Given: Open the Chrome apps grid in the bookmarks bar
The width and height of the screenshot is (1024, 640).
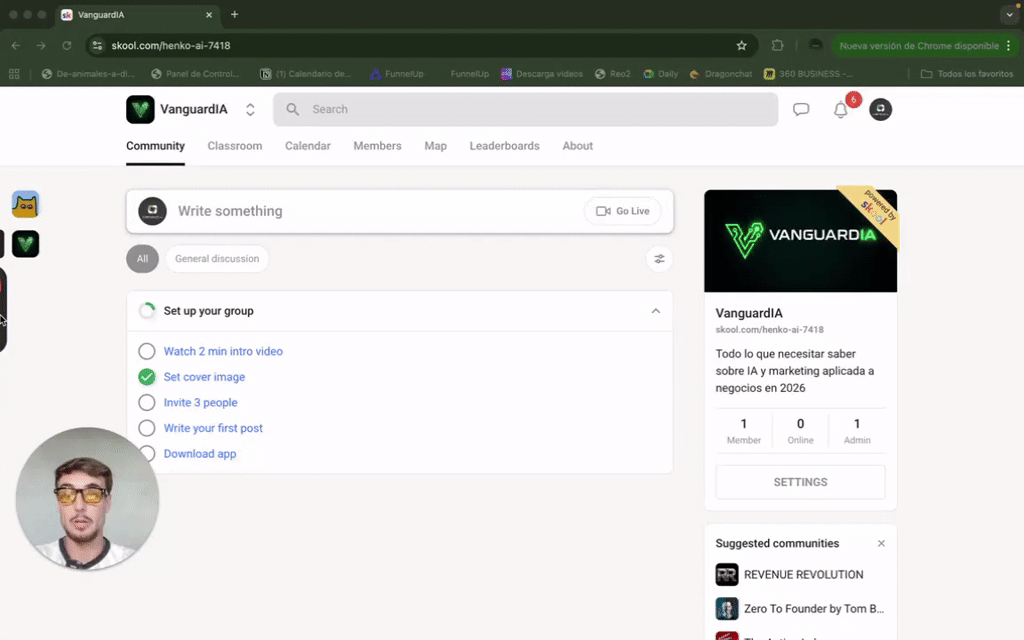Looking at the screenshot, I should pyautogui.click(x=14, y=74).
